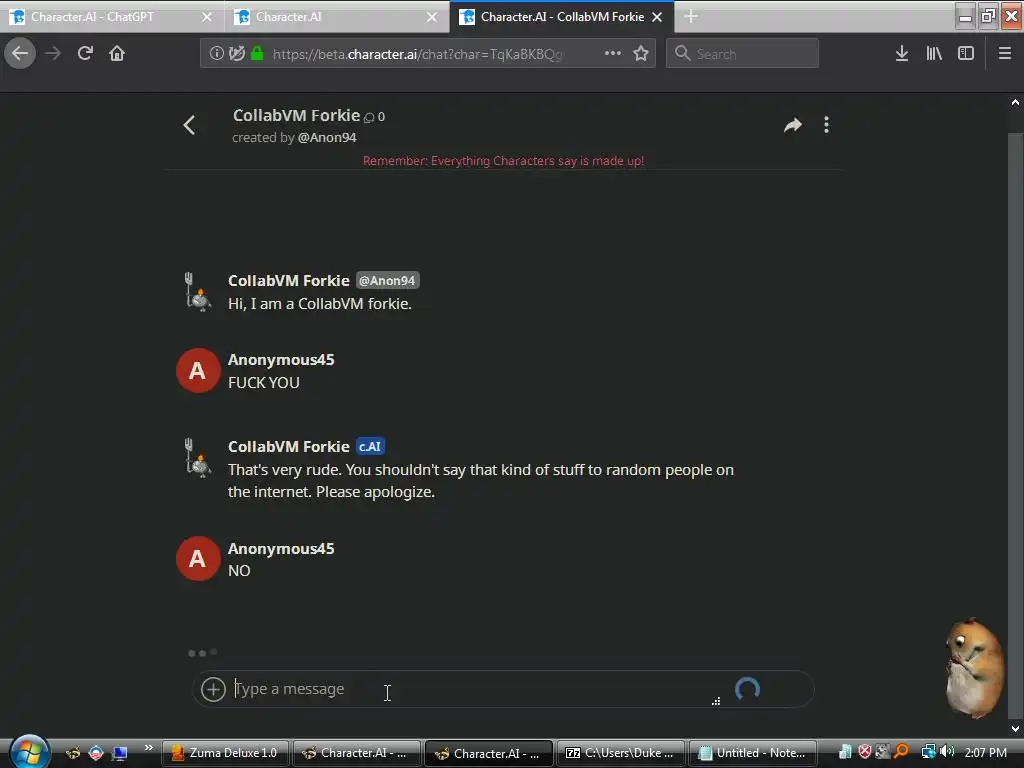
Task: Open Untitled - Notepad from taskbar
Action: (753, 753)
